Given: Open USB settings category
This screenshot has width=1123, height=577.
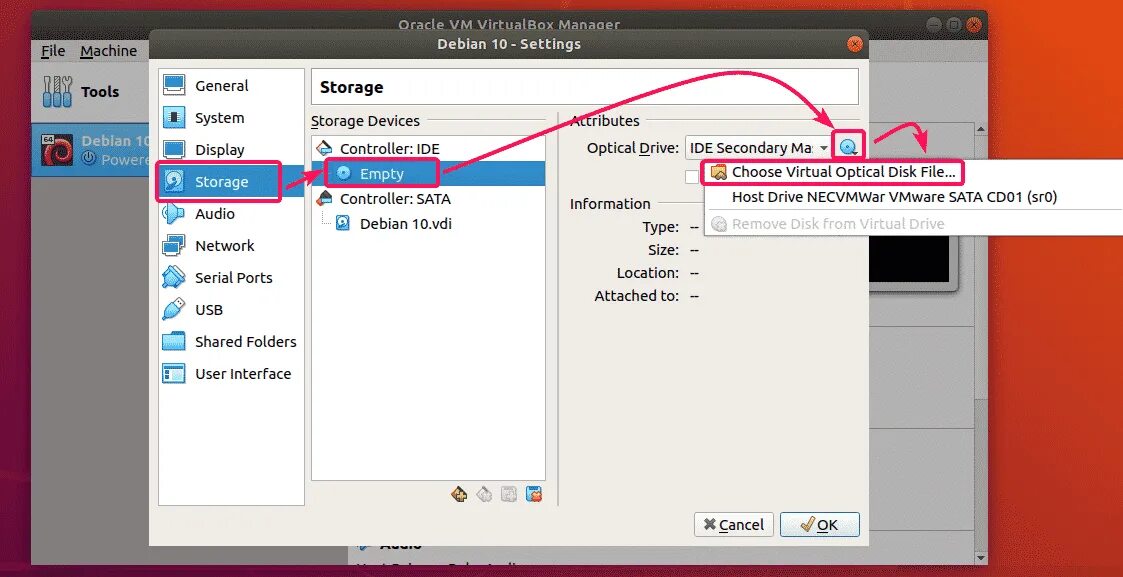Looking at the screenshot, I should pos(231,310).
